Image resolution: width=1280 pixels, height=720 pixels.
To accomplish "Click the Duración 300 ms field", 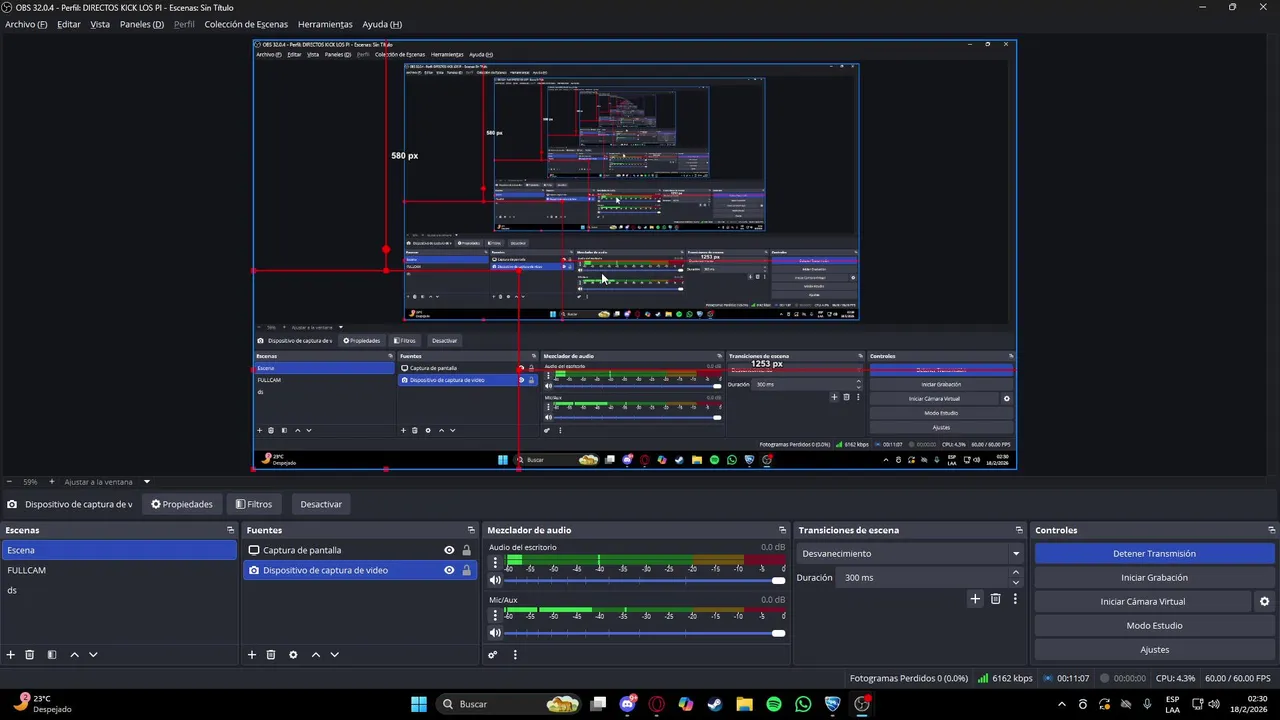I will pos(922,578).
